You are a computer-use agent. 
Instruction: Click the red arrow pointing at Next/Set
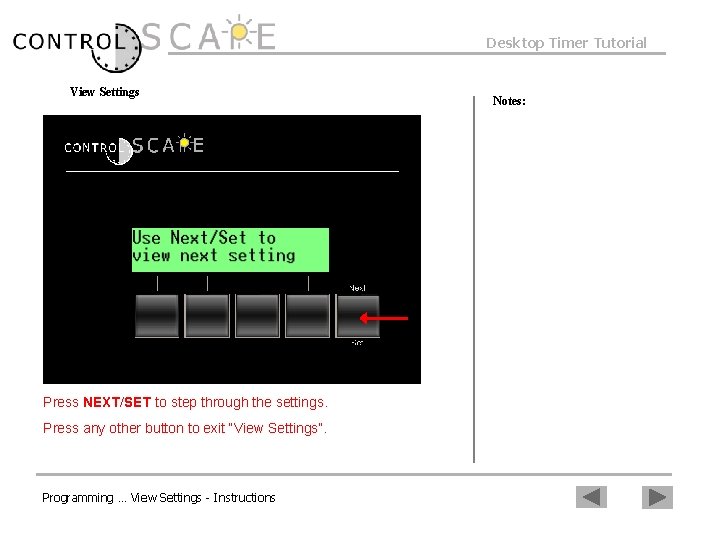click(x=383, y=318)
